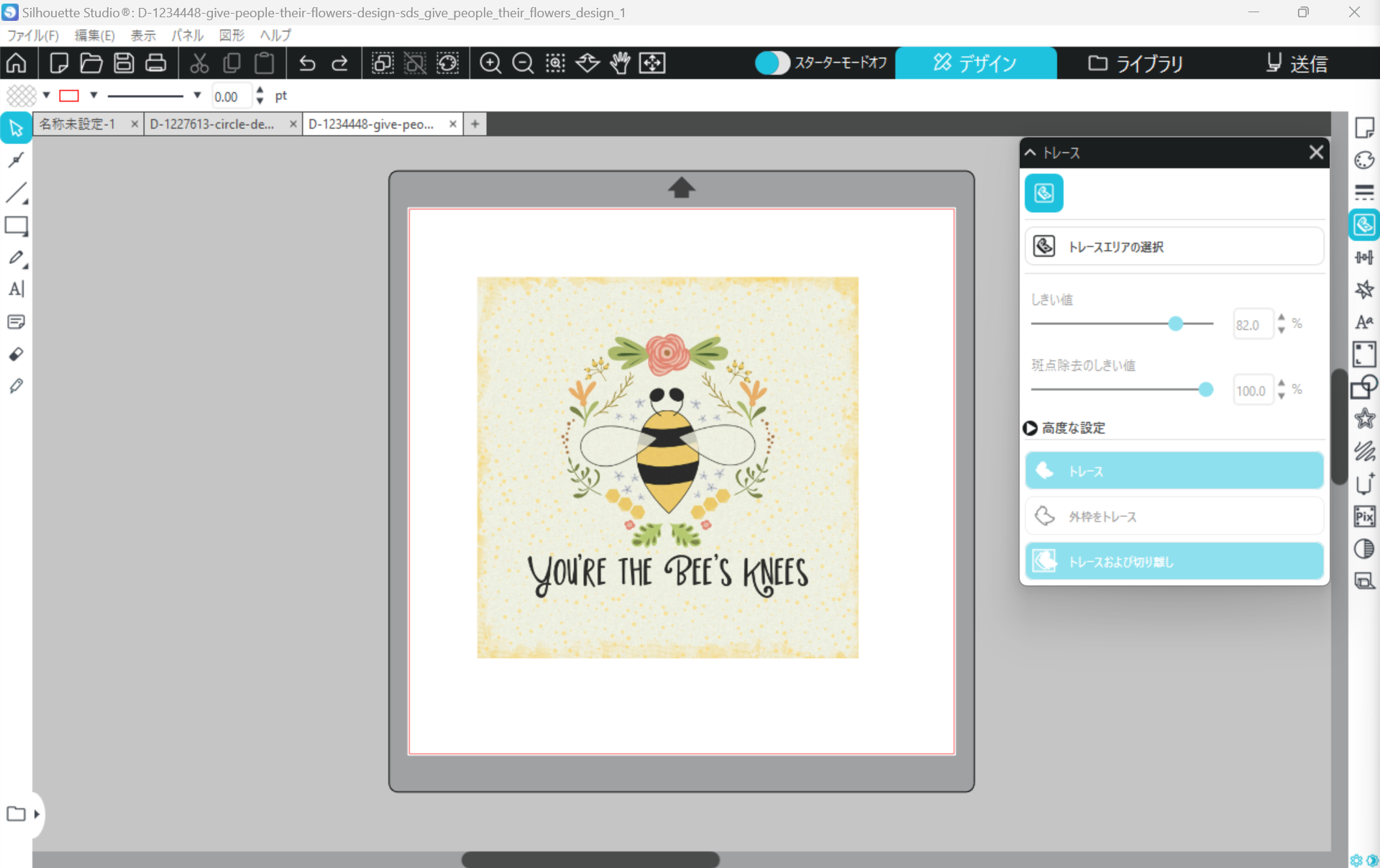Open the line style dropdown arrow
The height and width of the screenshot is (868, 1380).
(x=197, y=95)
